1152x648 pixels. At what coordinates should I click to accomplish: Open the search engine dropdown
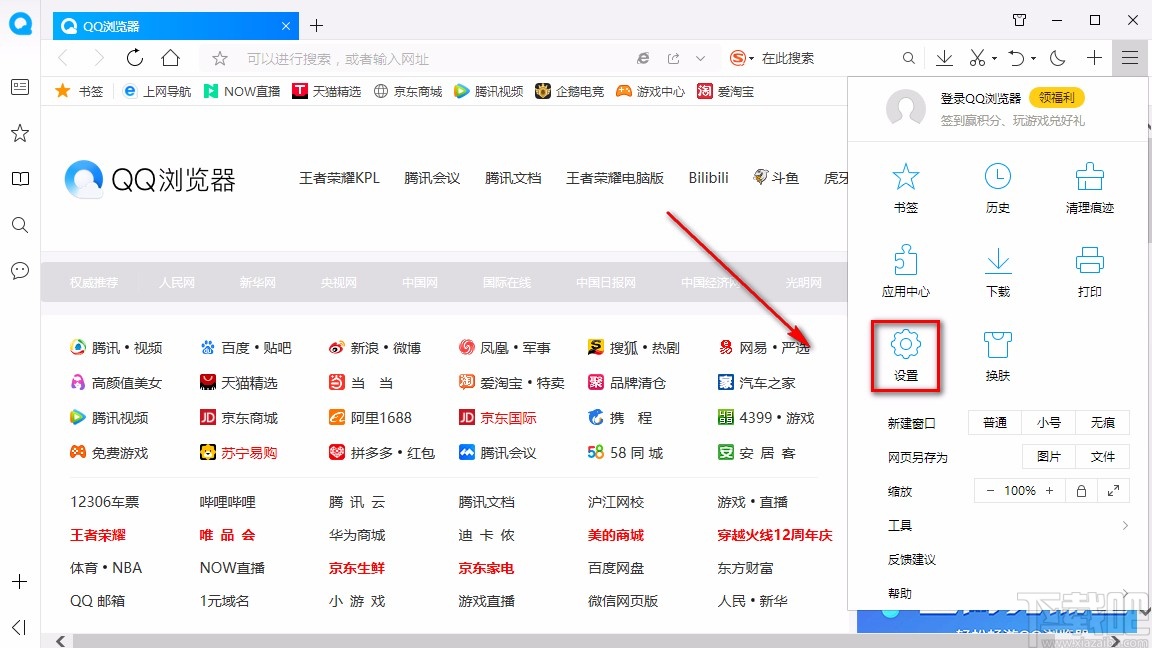[x=745, y=58]
